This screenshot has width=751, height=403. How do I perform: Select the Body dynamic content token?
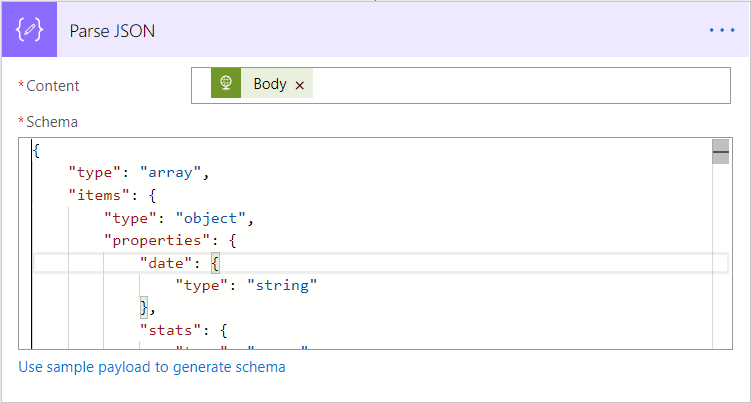(x=262, y=83)
